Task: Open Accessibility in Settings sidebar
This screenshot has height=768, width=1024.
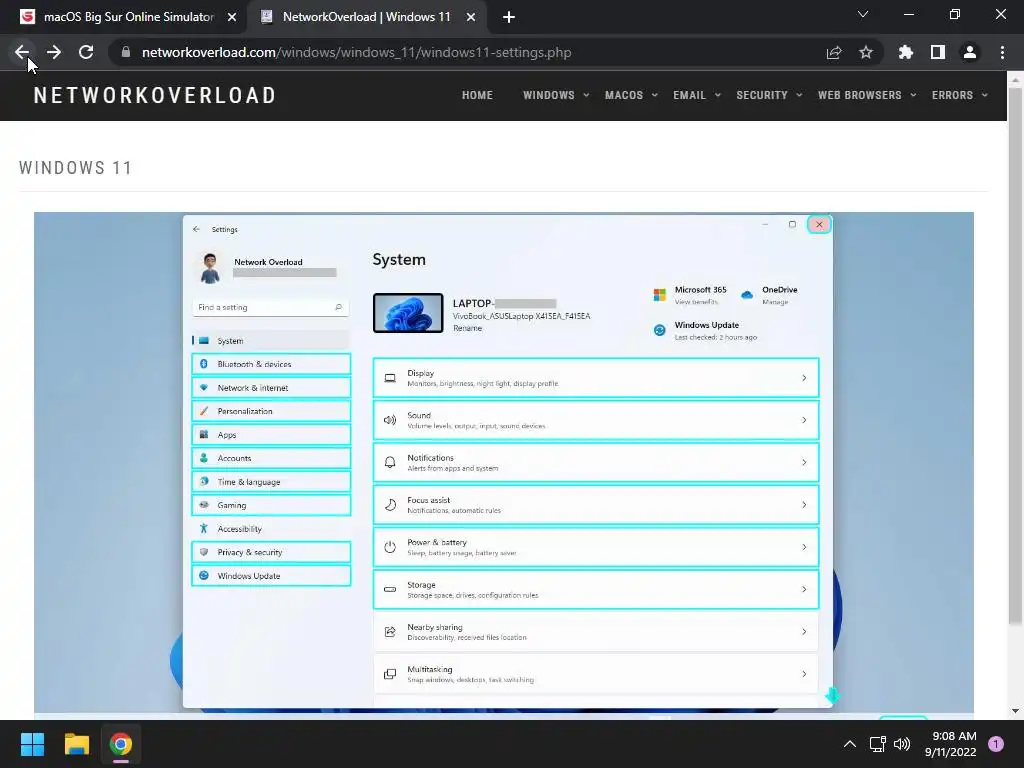Action: point(271,528)
